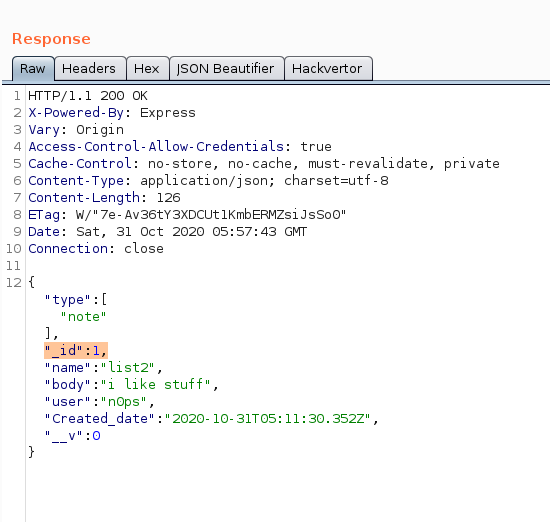Click the Access-Control-Allow-Credentials header name
Screen dimensions: 550x522
[x=156, y=147]
